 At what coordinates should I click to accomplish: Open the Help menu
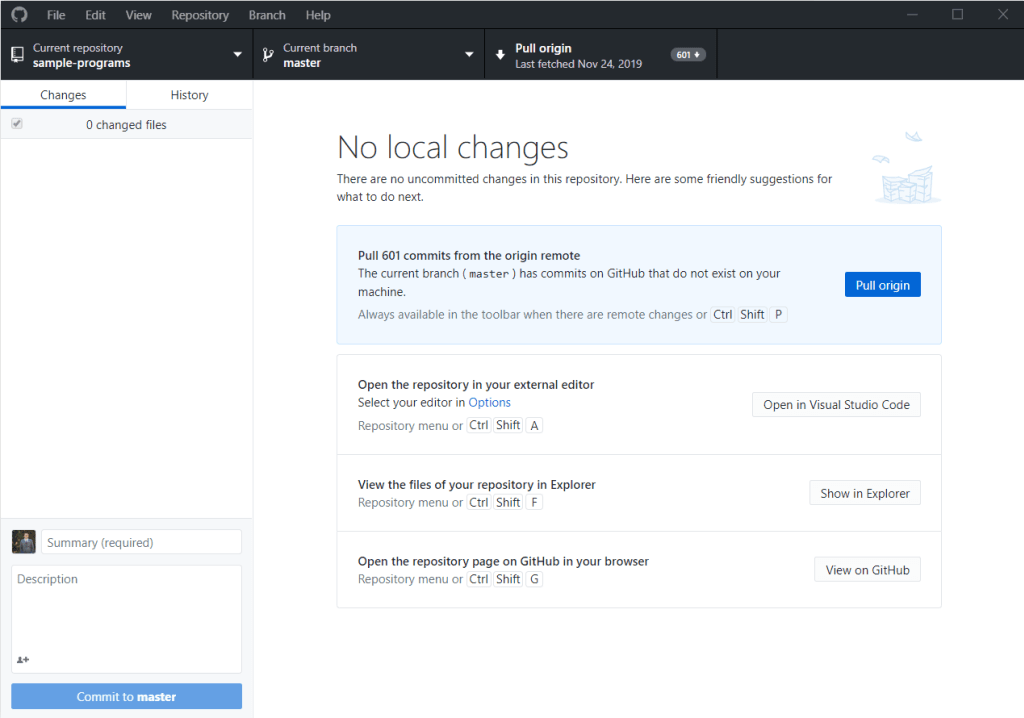318,15
